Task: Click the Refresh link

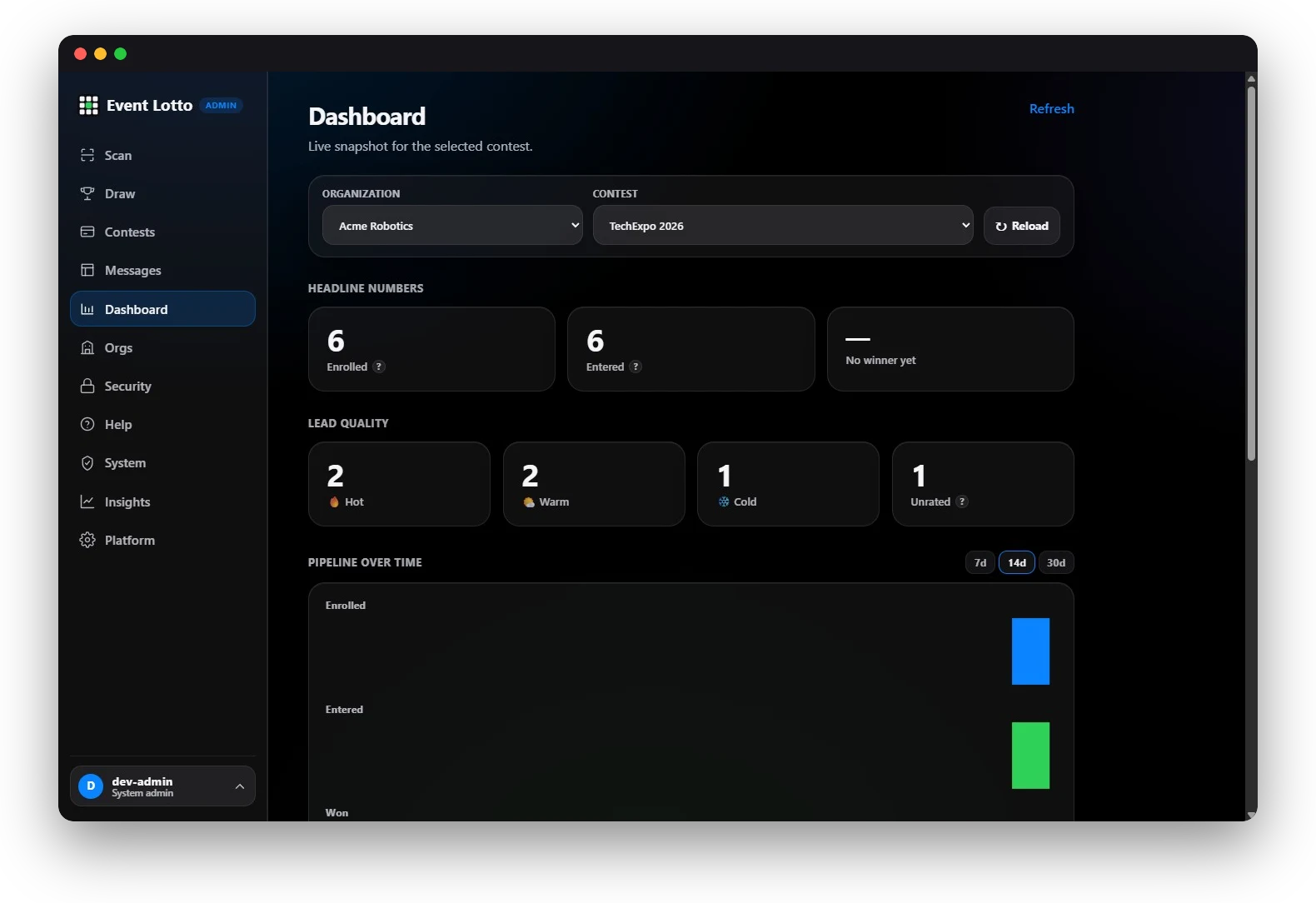Action: pos(1051,108)
